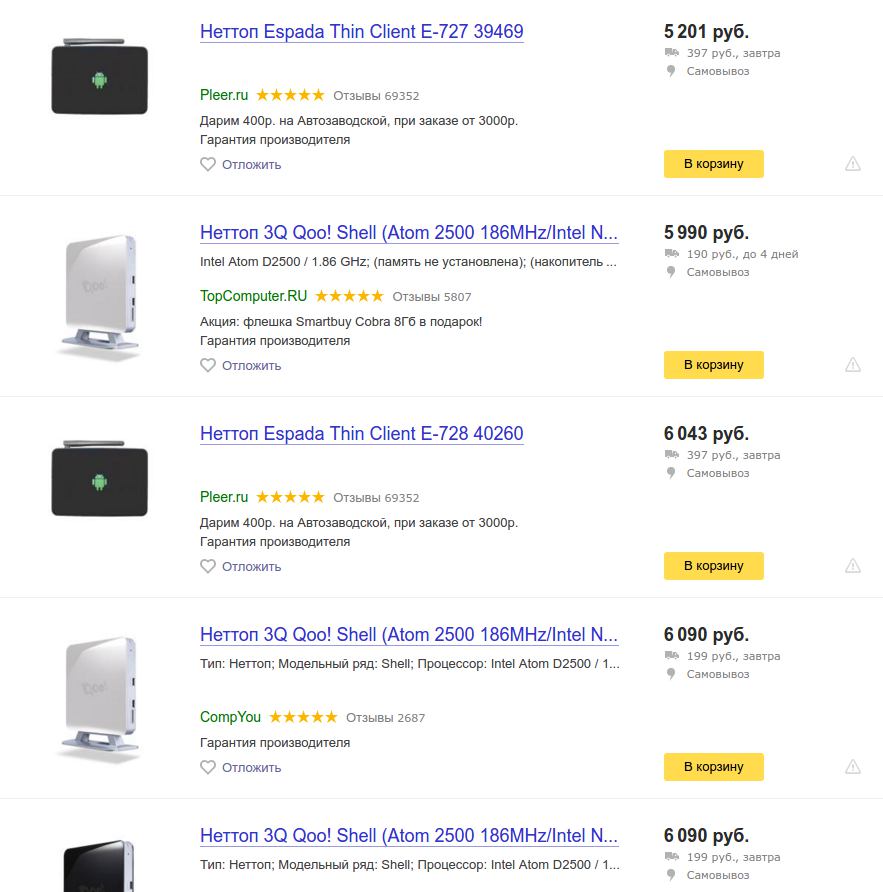This screenshot has width=883, height=892.
Task: Click Espada E-727 product thumbnail
Action: click(99, 79)
